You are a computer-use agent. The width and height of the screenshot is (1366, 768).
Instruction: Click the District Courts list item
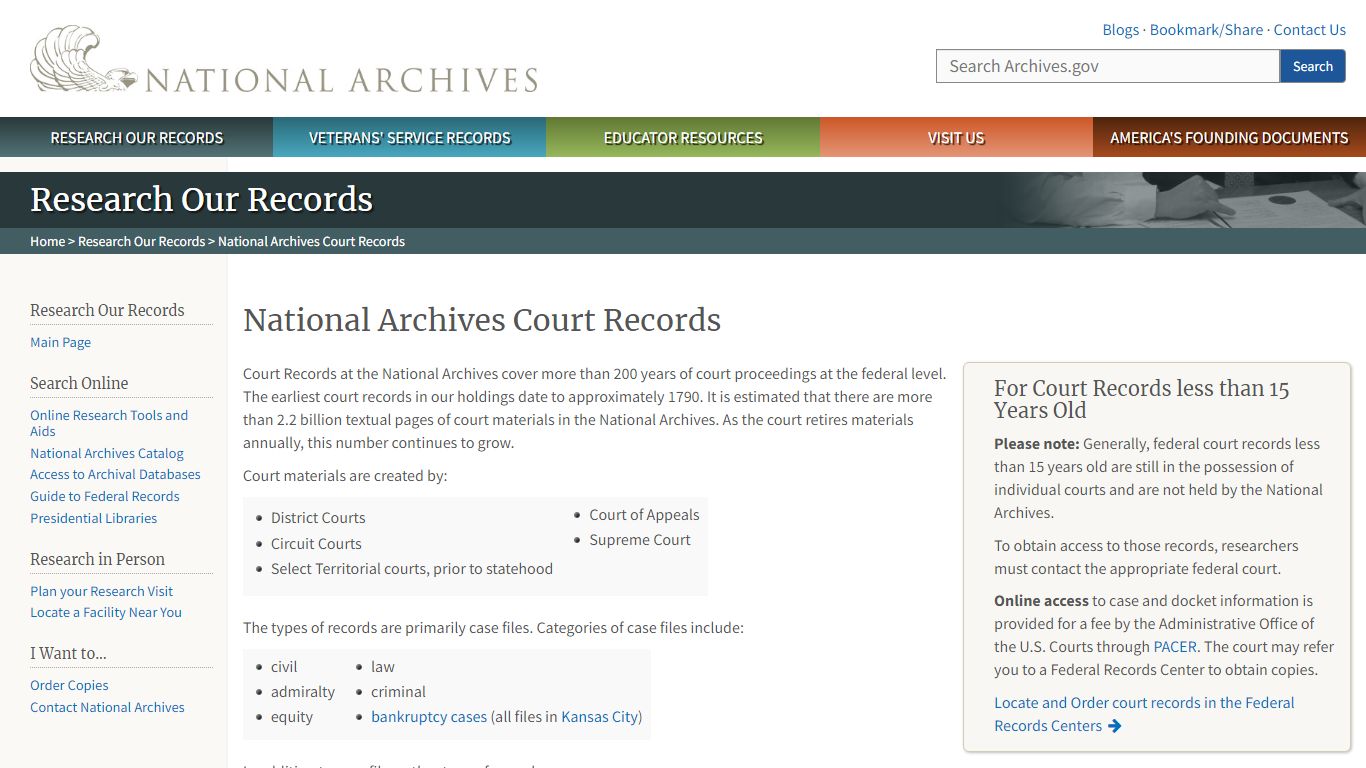(x=318, y=518)
